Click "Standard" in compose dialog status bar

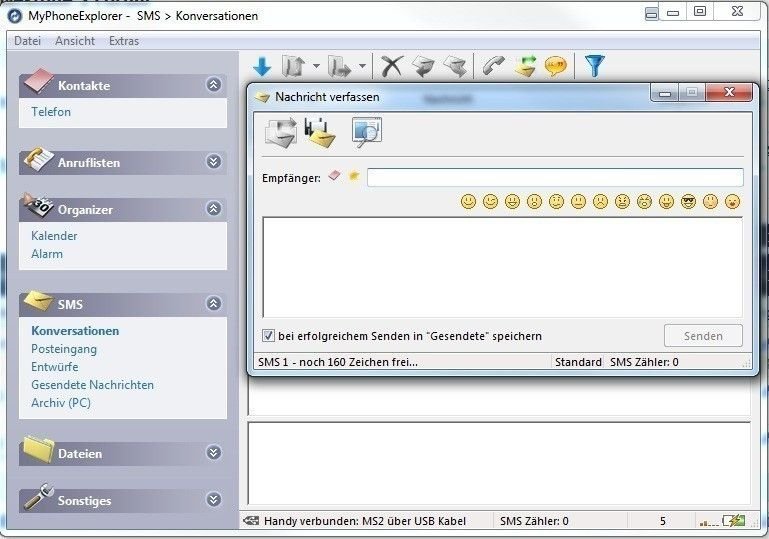[578, 362]
